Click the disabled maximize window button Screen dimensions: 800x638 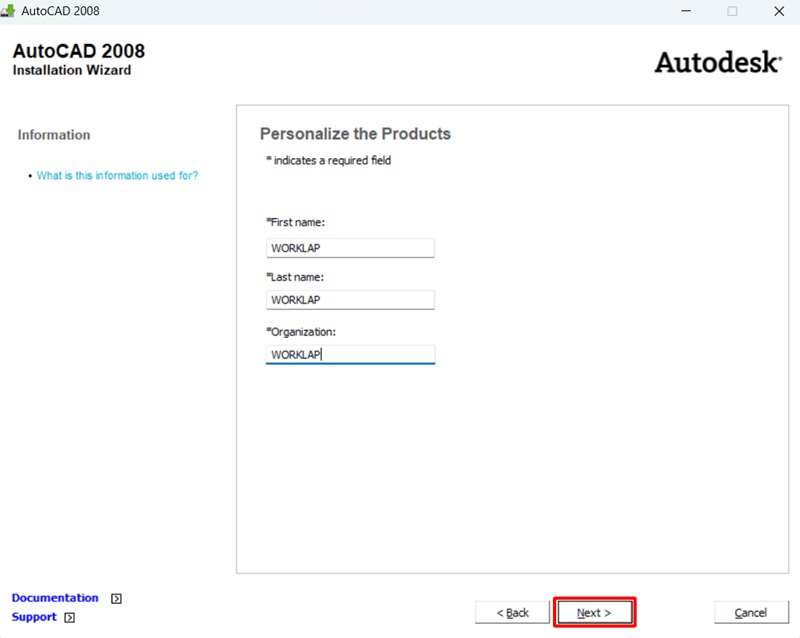coord(732,11)
